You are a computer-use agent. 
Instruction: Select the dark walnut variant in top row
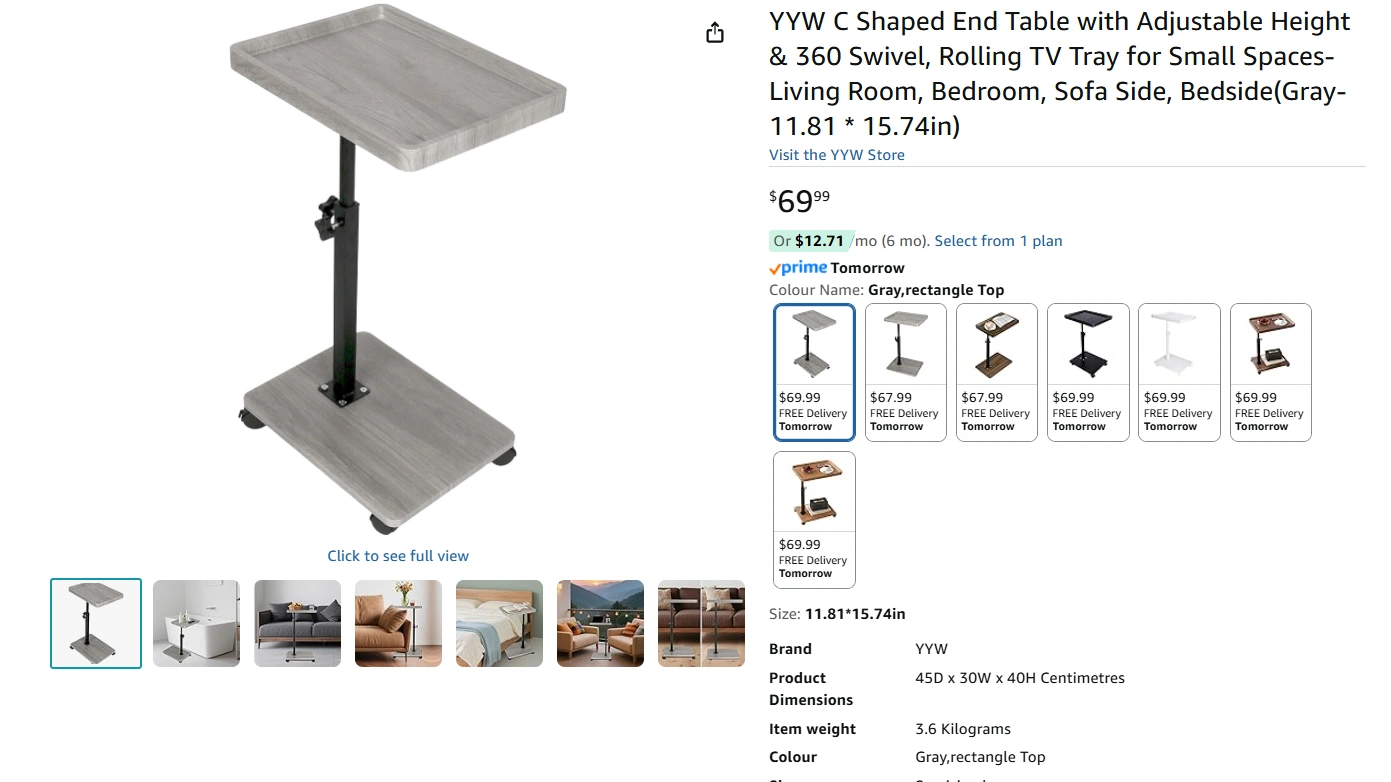click(1270, 372)
